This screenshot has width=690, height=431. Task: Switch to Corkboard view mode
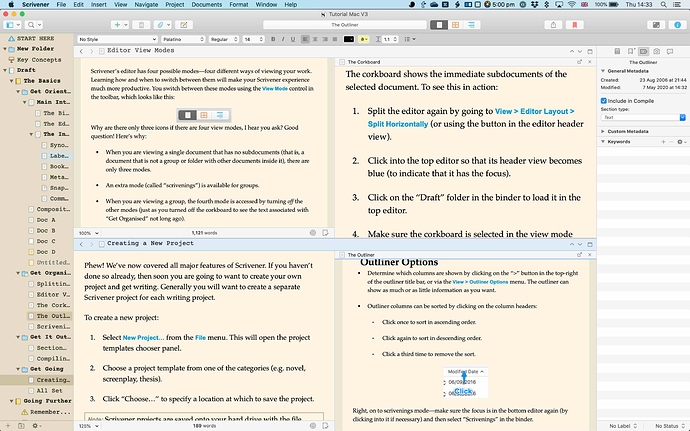[455, 25]
